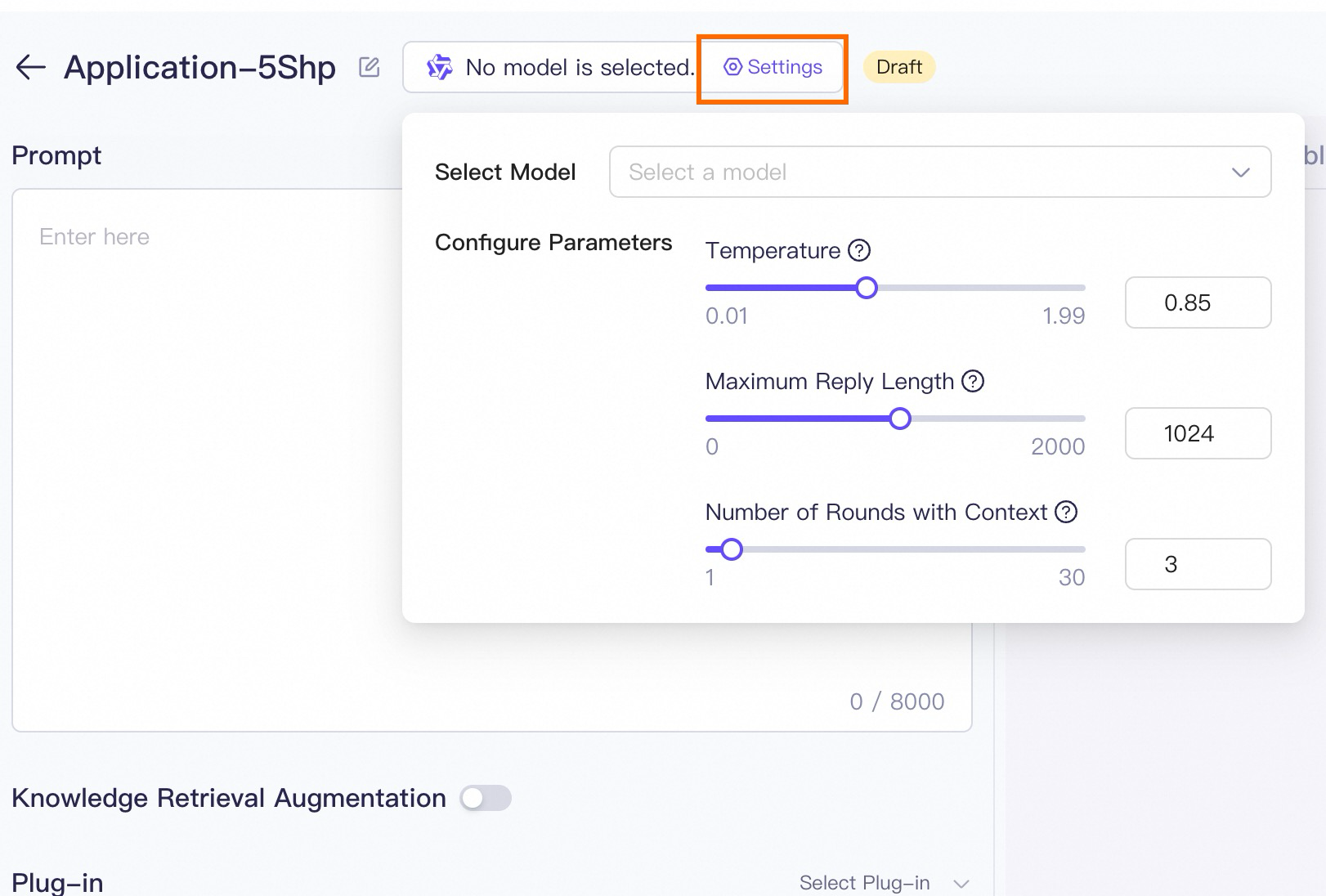Click the Configure Parameters label
This screenshot has width=1326, height=896.
pos(553,243)
